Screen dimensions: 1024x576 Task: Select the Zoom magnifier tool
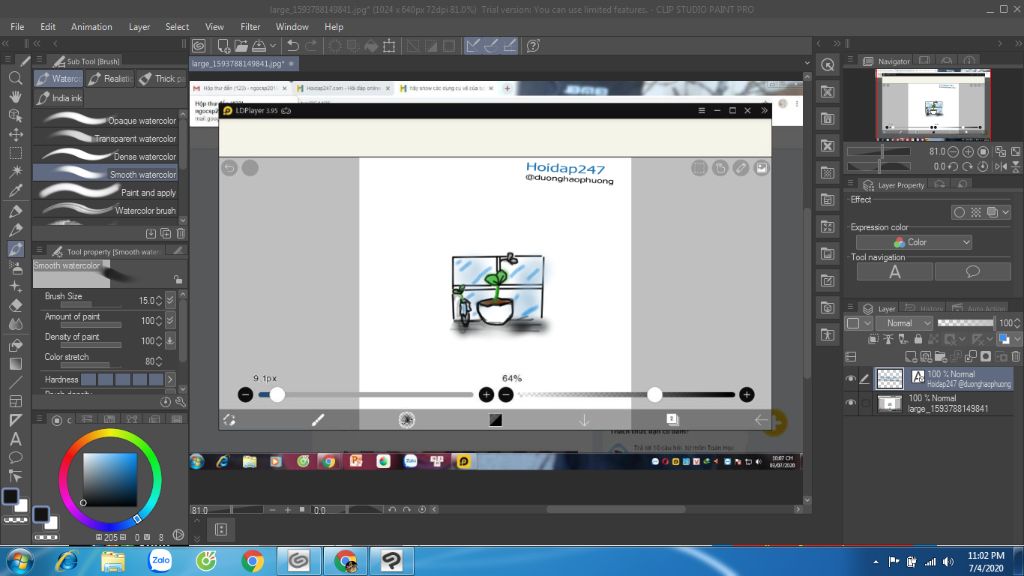15,78
